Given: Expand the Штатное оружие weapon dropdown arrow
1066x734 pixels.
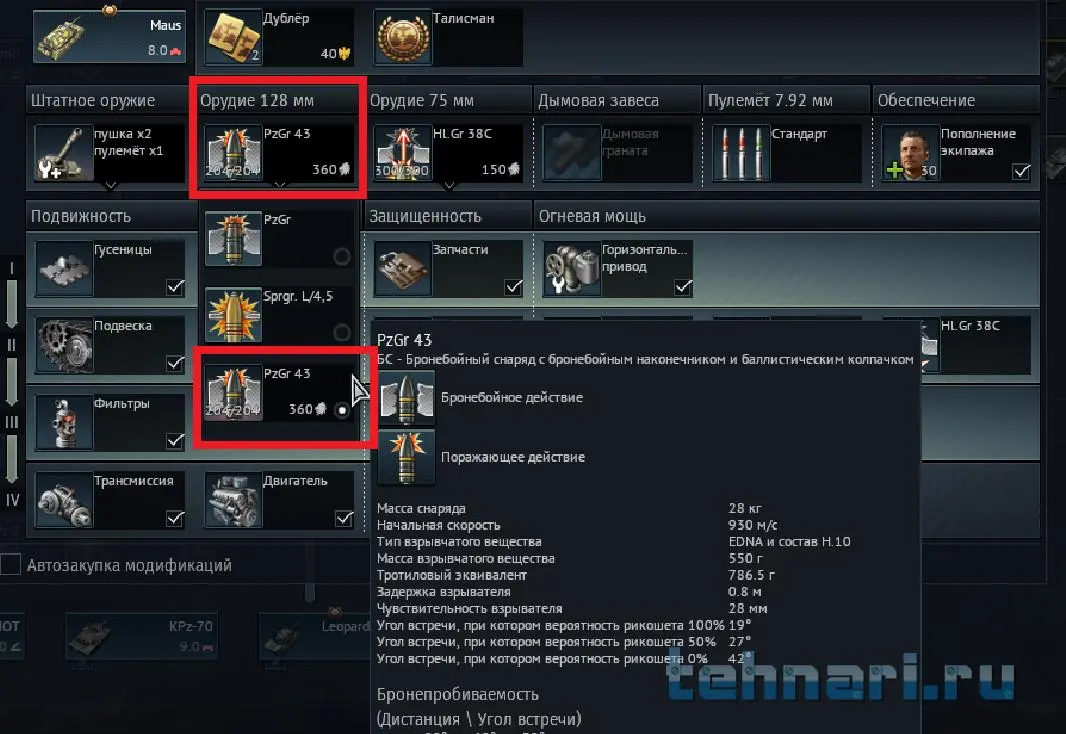Looking at the screenshot, I should coord(110,185).
